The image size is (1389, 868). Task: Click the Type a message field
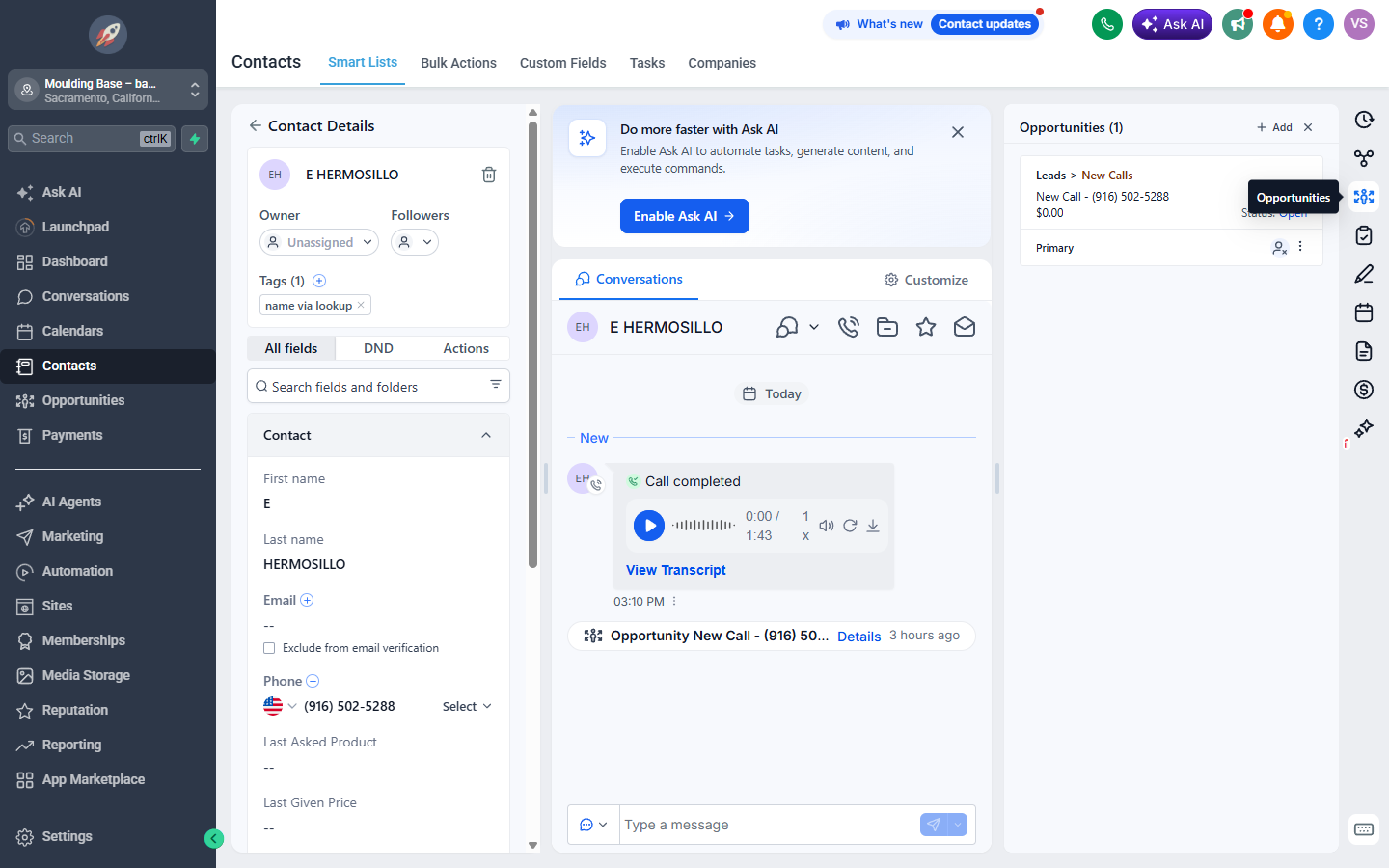point(765,825)
